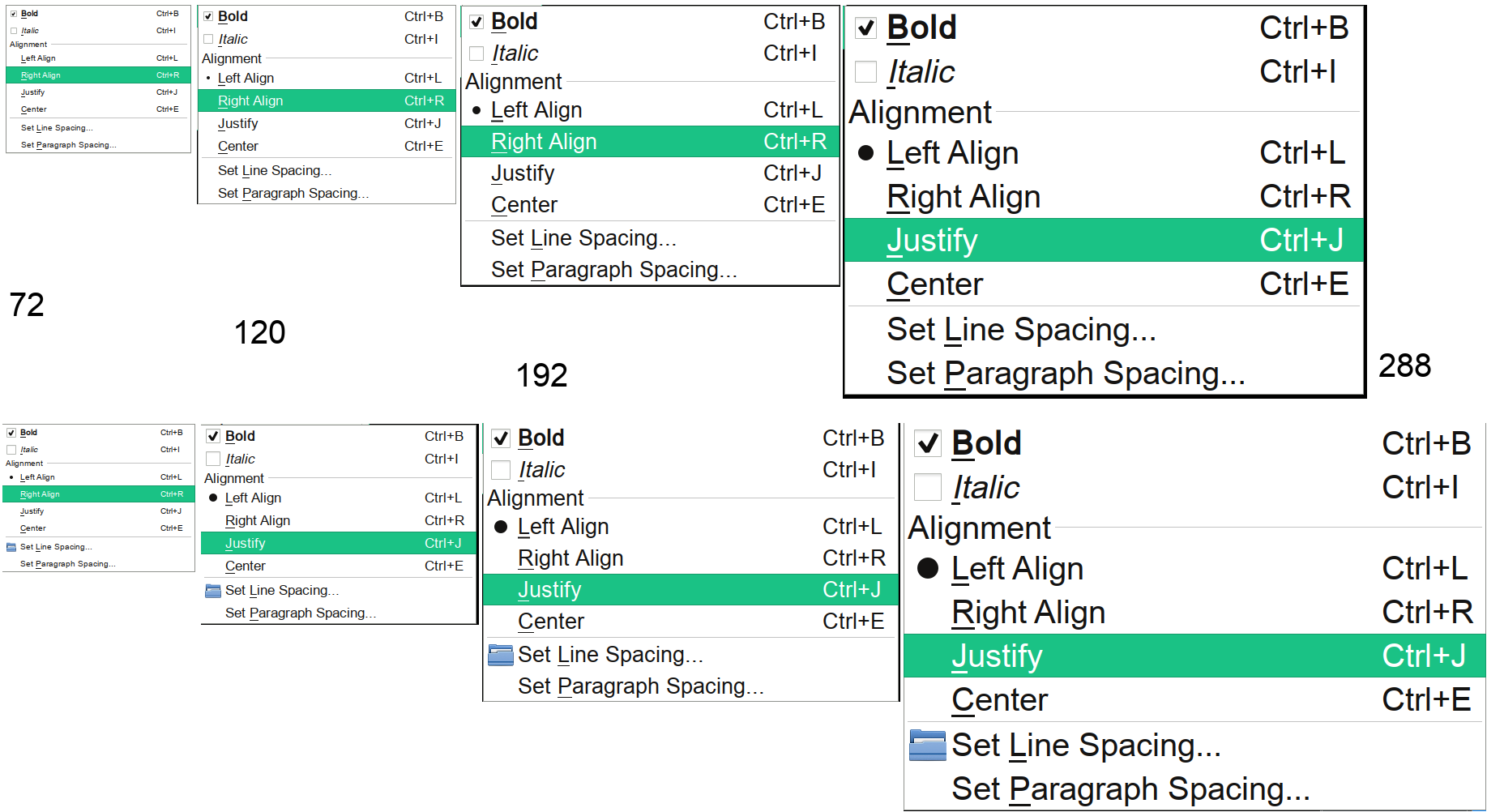Pick Justify in the 120 menu
Image resolution: width=1487 pixels, height=812 pixels.
click(x=237, y=124)
